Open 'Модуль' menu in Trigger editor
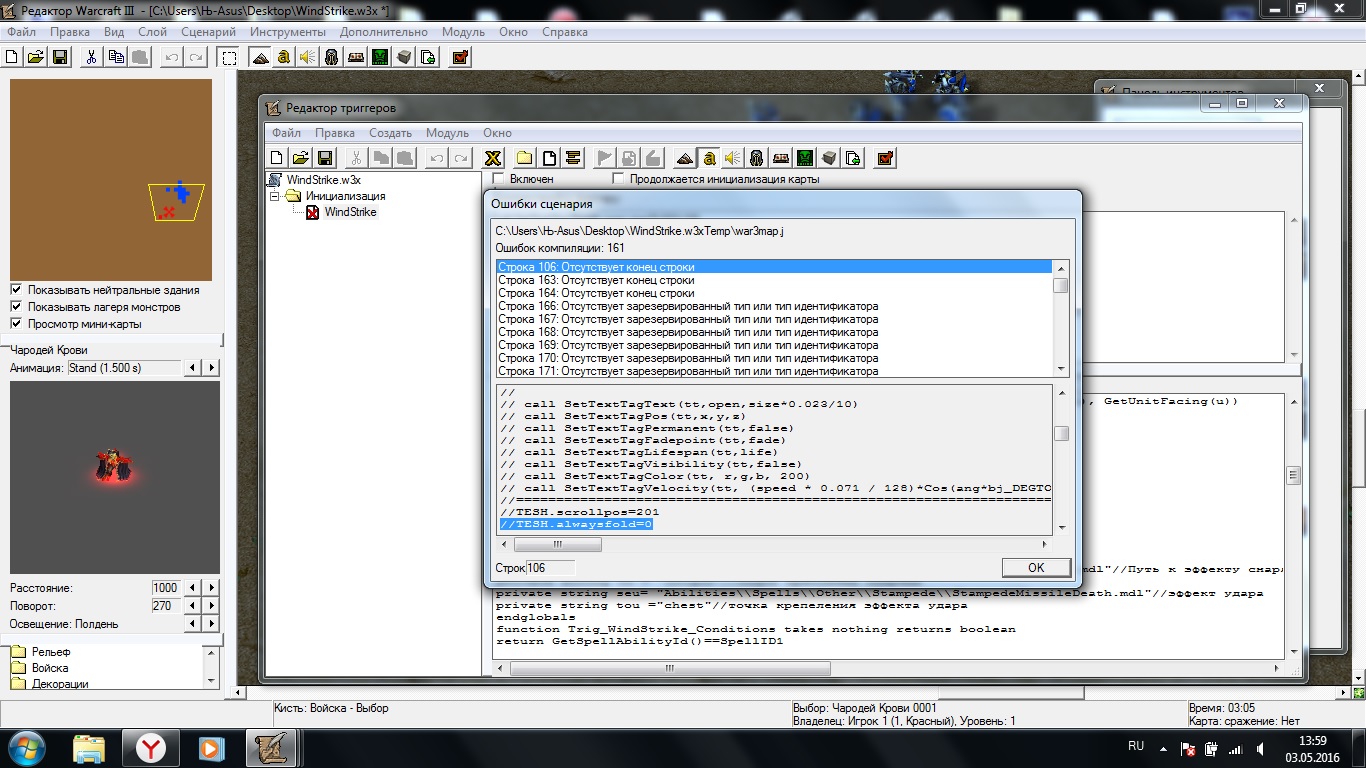 pos(447,133)
